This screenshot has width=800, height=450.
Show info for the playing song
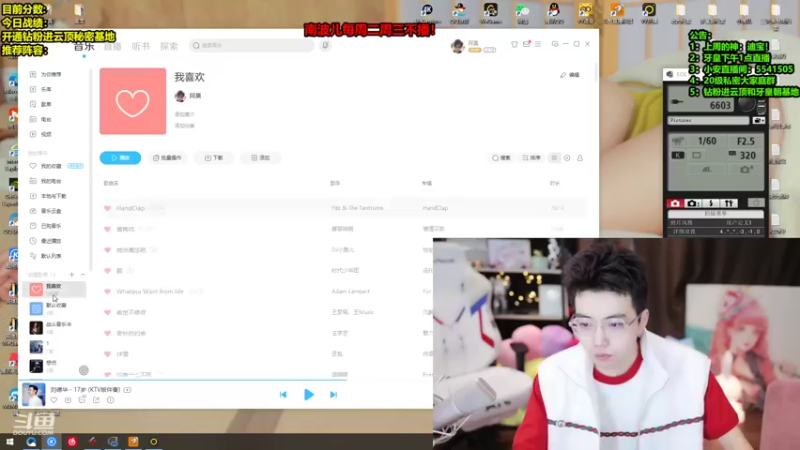coord(110,400)
